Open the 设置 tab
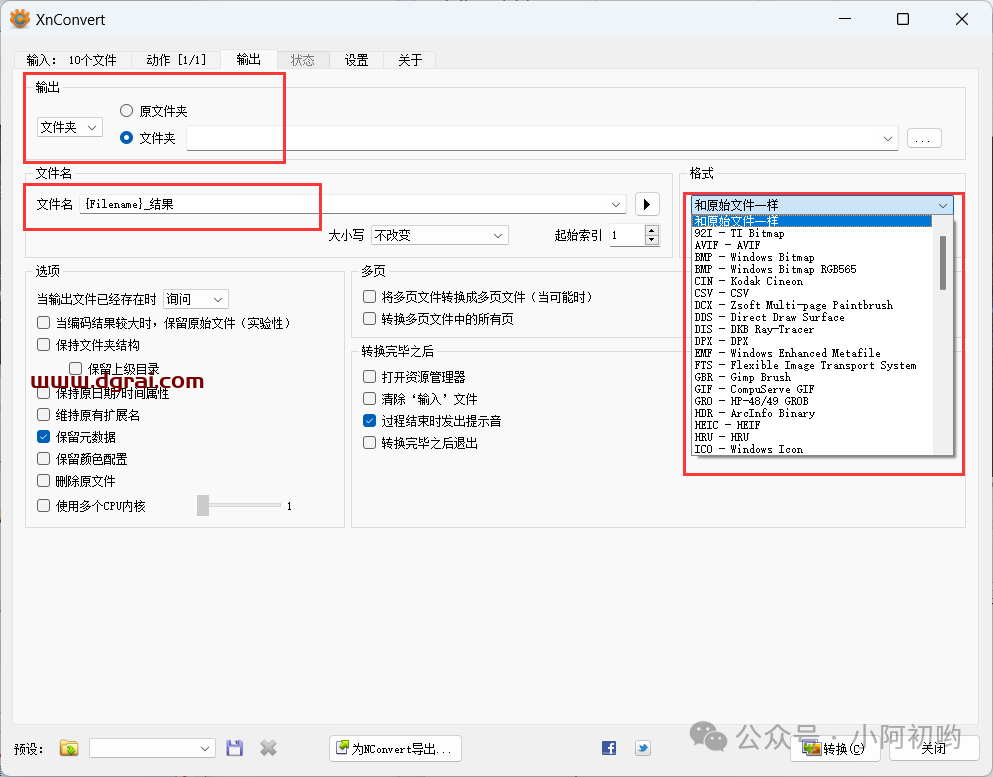Viewport: 993px width, 777px height. [357, 60]
